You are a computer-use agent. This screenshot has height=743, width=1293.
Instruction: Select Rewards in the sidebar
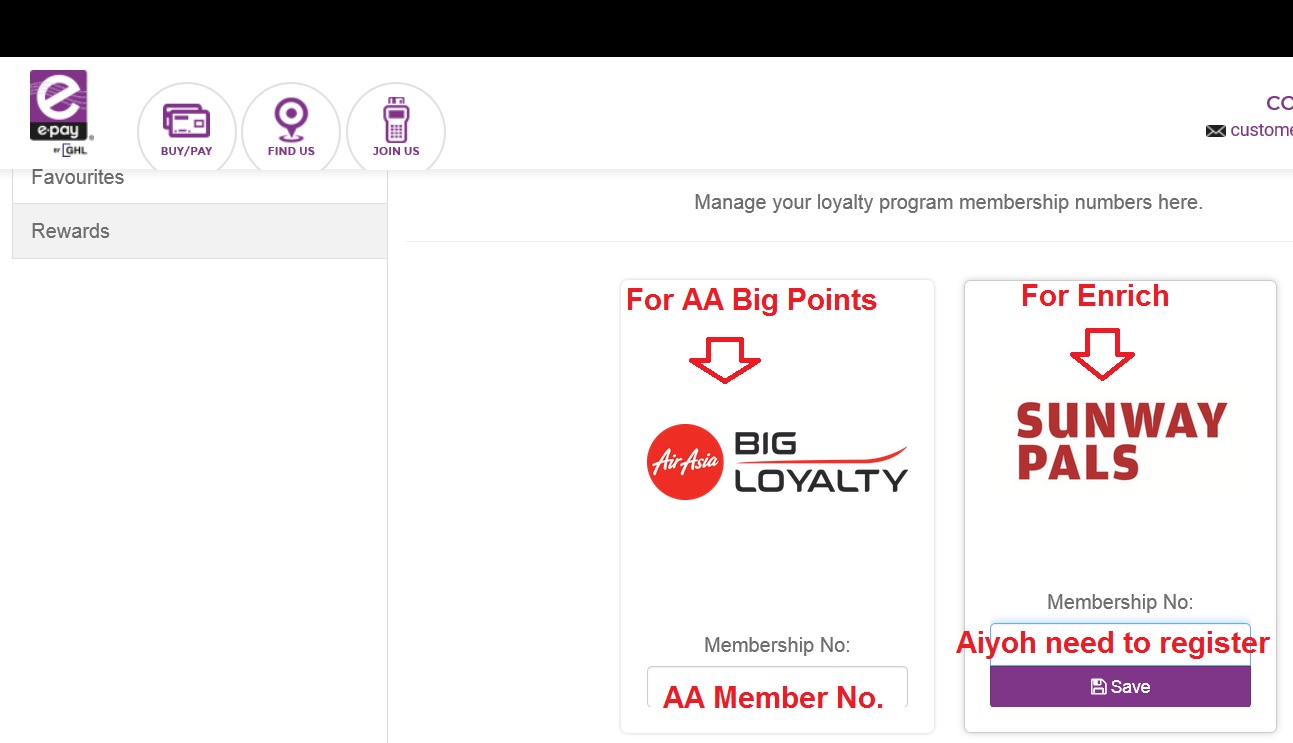tap(200, 231)
